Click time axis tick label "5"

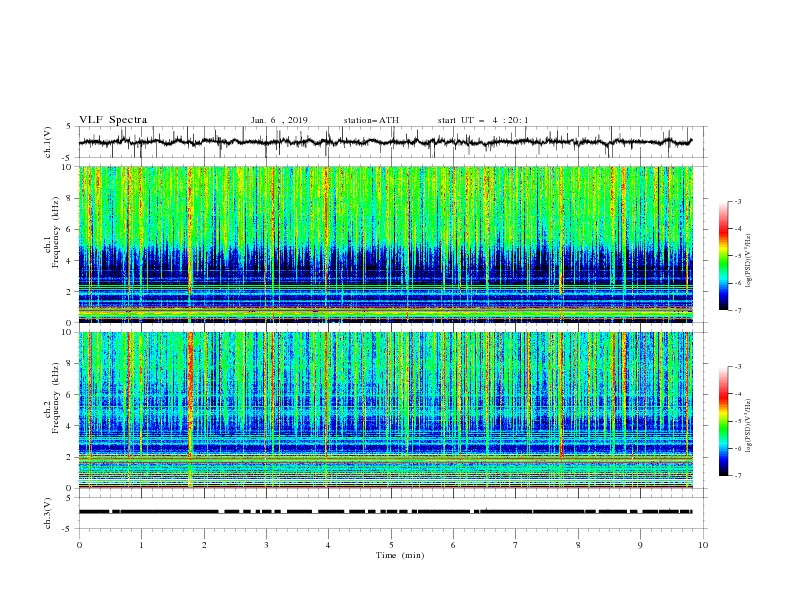click(391, 545)
